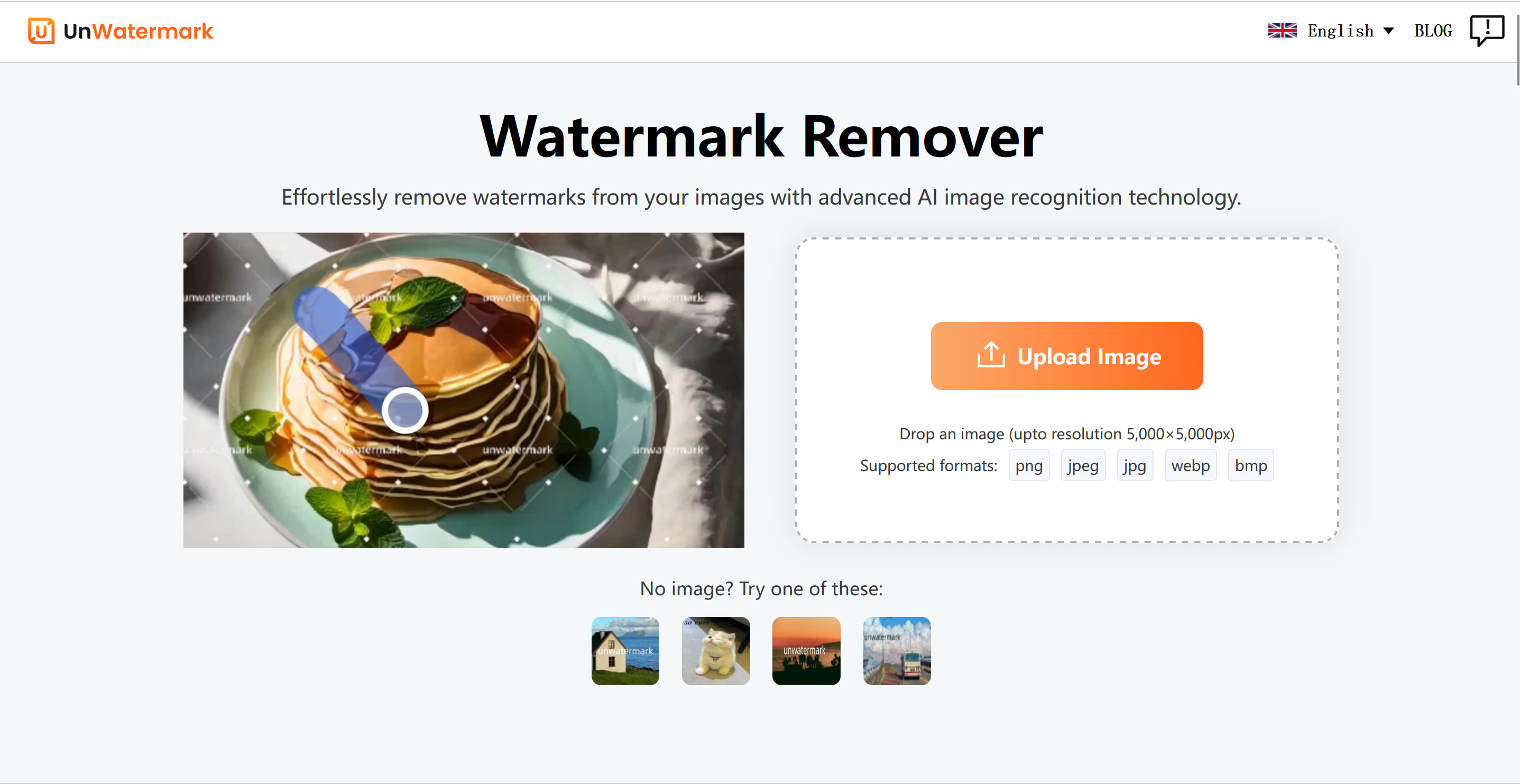Click the BLOG link in navbar
The height and width of the screenshot is (784, 1520).
tap(1432, 31)
